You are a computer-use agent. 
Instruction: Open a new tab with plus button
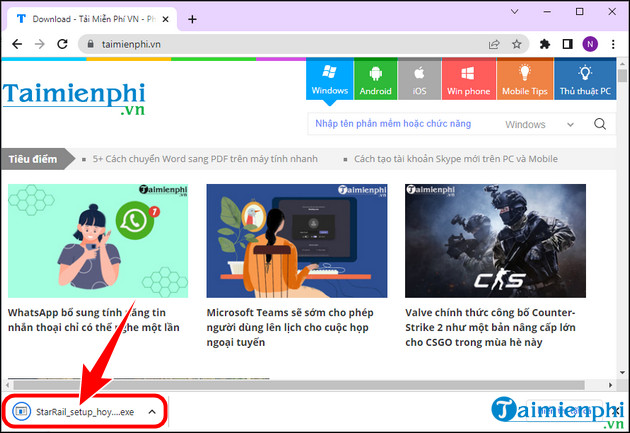[192, 19]
